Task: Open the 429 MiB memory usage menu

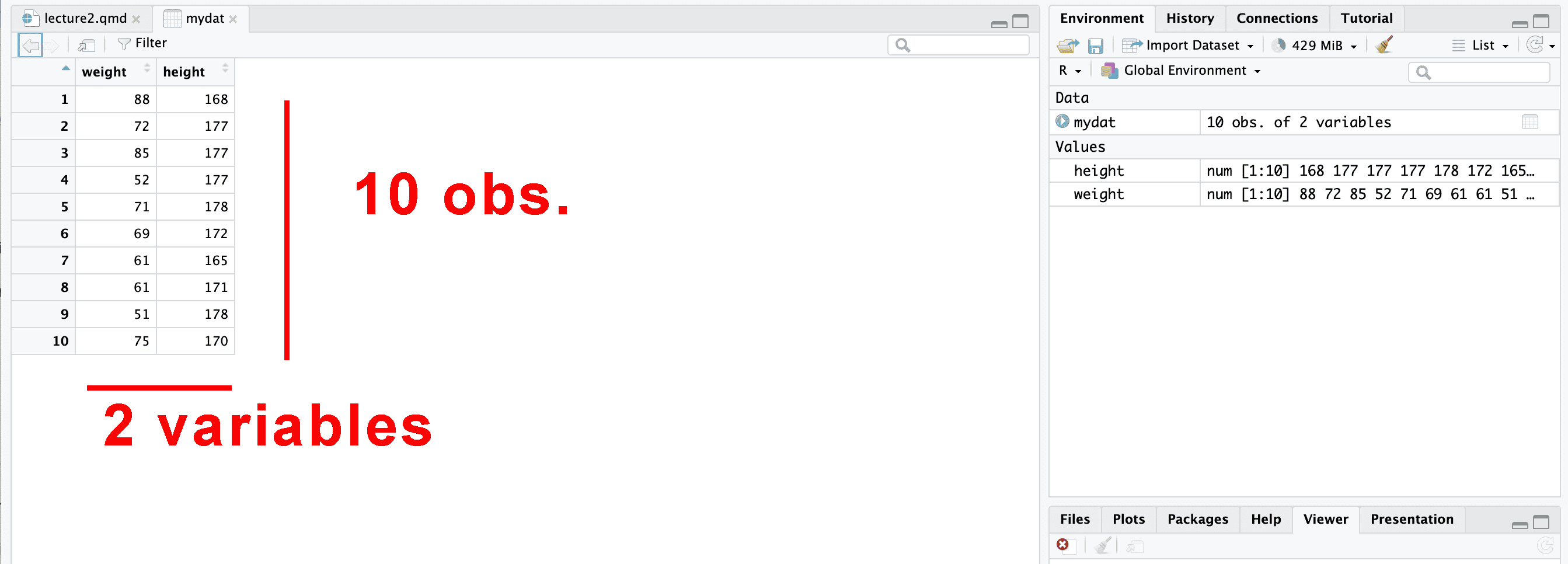Action: pyautogui.click(x=1316, y=46)
